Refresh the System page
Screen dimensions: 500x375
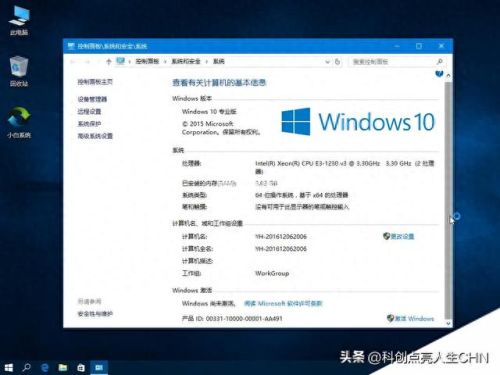[337, 62]
